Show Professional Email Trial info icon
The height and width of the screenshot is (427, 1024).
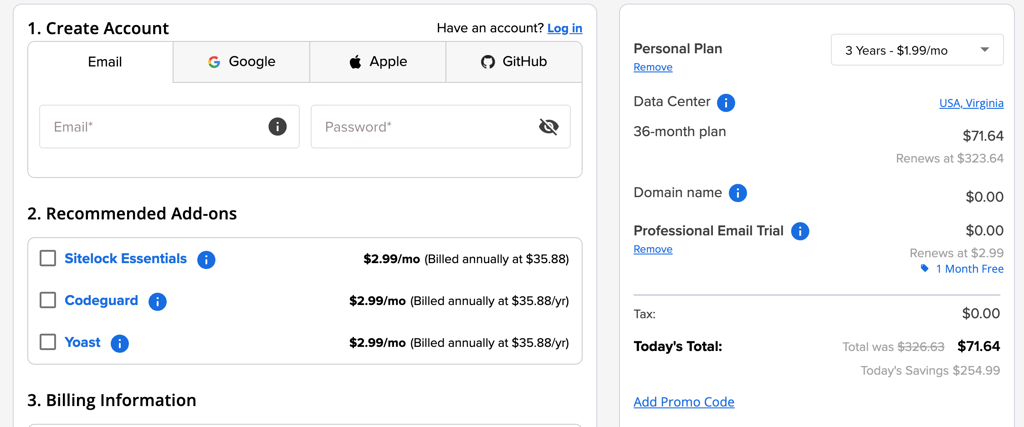click(800, 231)
